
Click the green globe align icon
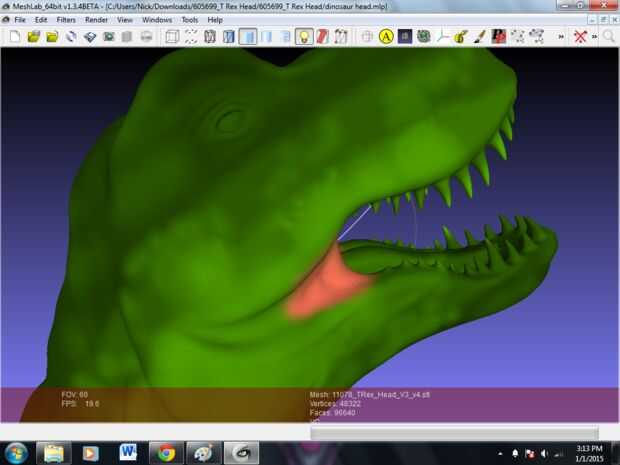click(423, 37)
